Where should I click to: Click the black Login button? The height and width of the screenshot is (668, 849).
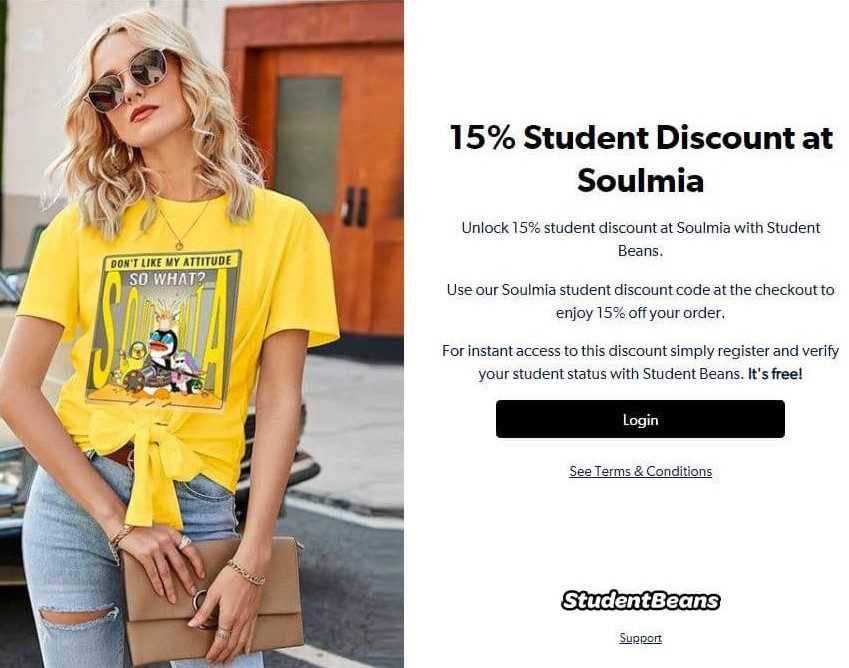[640, 419]
